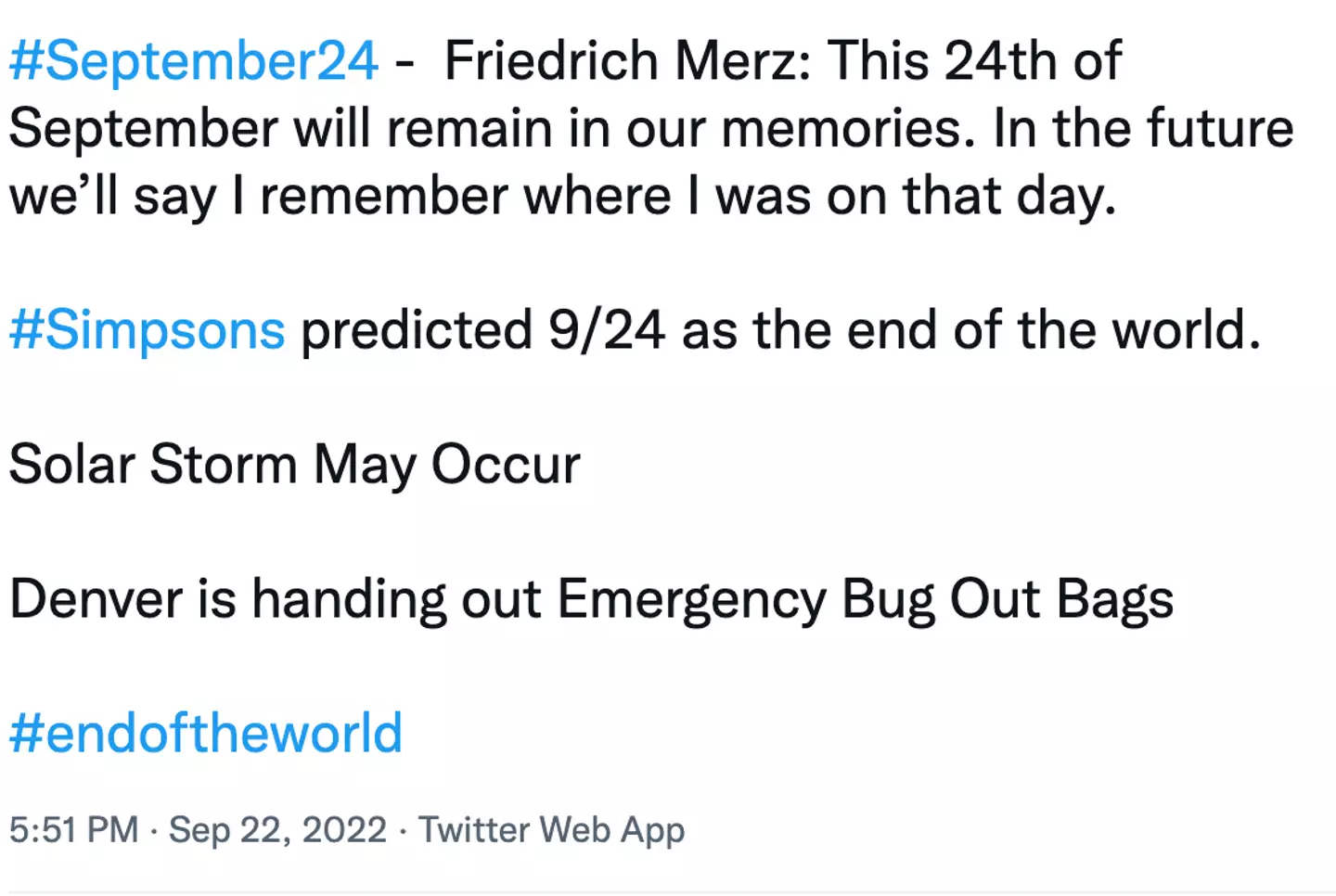This screenshot has height=896, width=1336.
Task: Click the phrase 'This 24th of'
Action: (974, 61)
